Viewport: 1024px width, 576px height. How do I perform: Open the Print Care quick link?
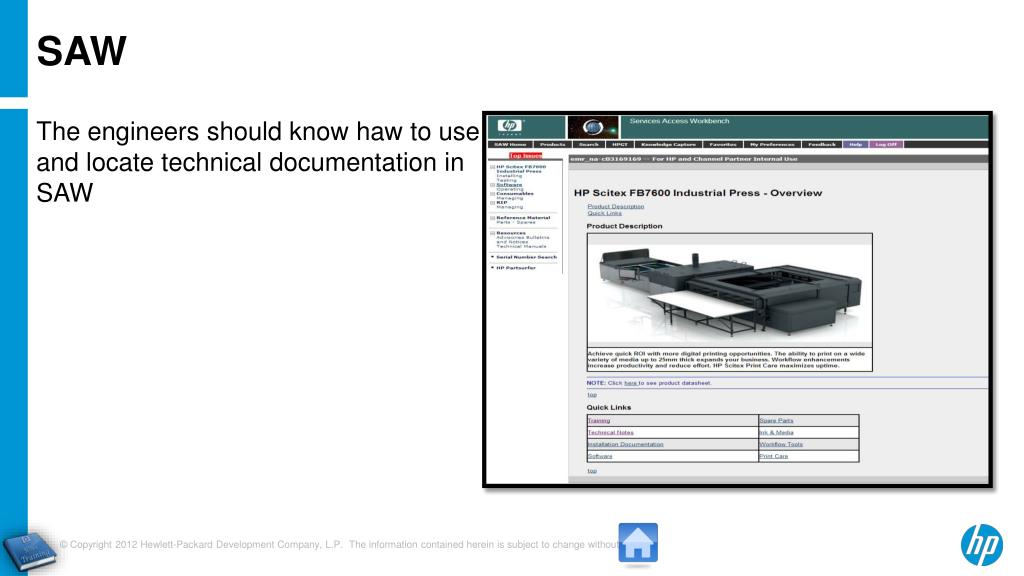(x=774, y=456)
